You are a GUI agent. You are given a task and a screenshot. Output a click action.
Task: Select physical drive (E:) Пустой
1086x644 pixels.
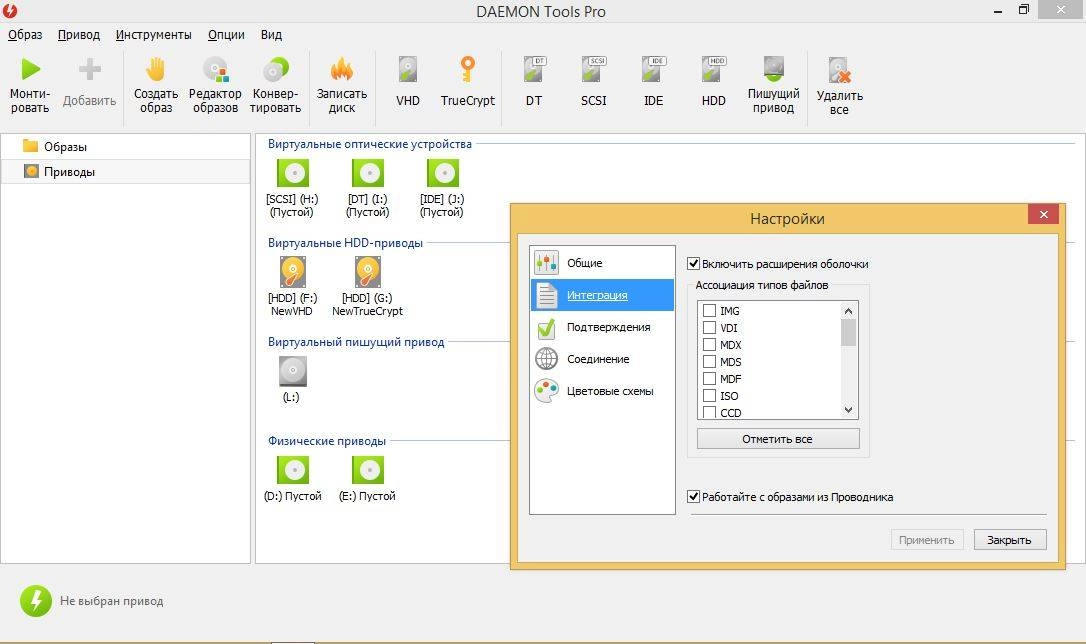click(367, 479)
